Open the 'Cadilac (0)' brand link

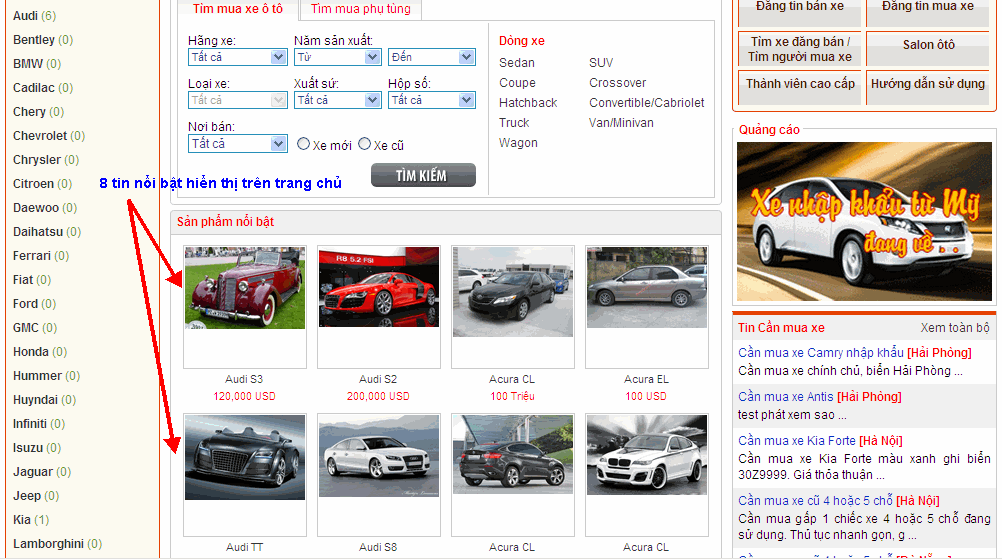[x=43, y=88]
